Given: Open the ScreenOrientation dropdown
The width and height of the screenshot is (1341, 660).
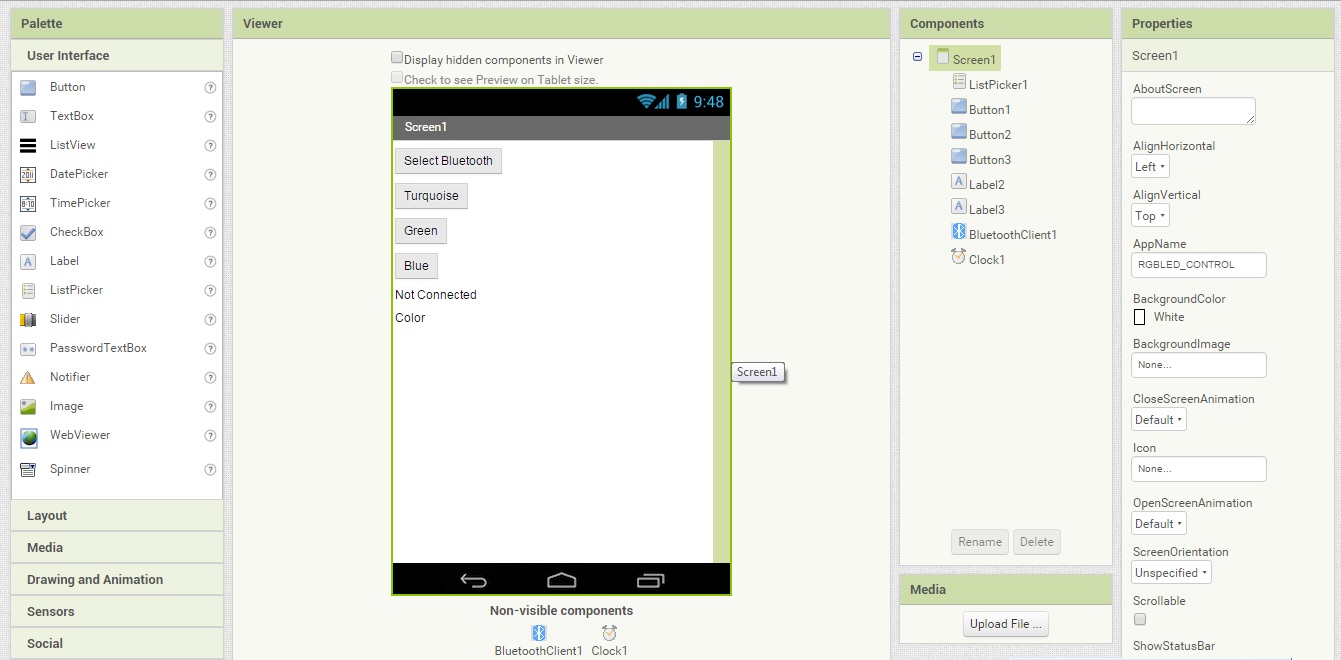Looking at the screenshot, I should [1171, 573].
